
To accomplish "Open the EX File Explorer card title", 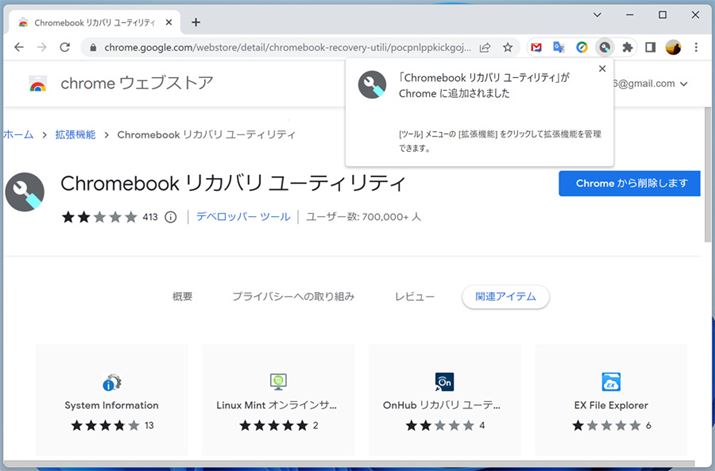I will (x=611, y=405).
